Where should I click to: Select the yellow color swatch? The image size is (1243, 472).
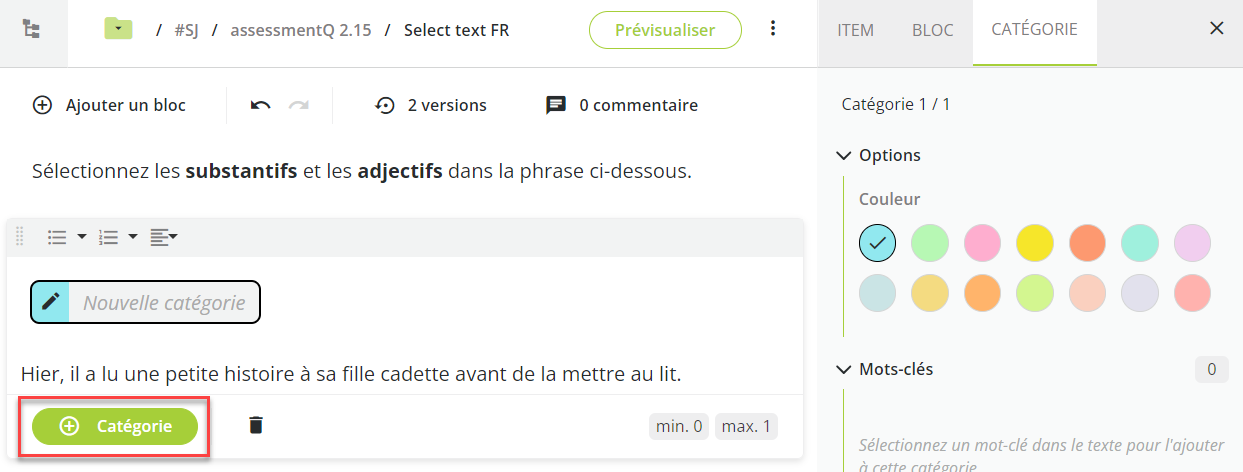(x=1034, y=242)
